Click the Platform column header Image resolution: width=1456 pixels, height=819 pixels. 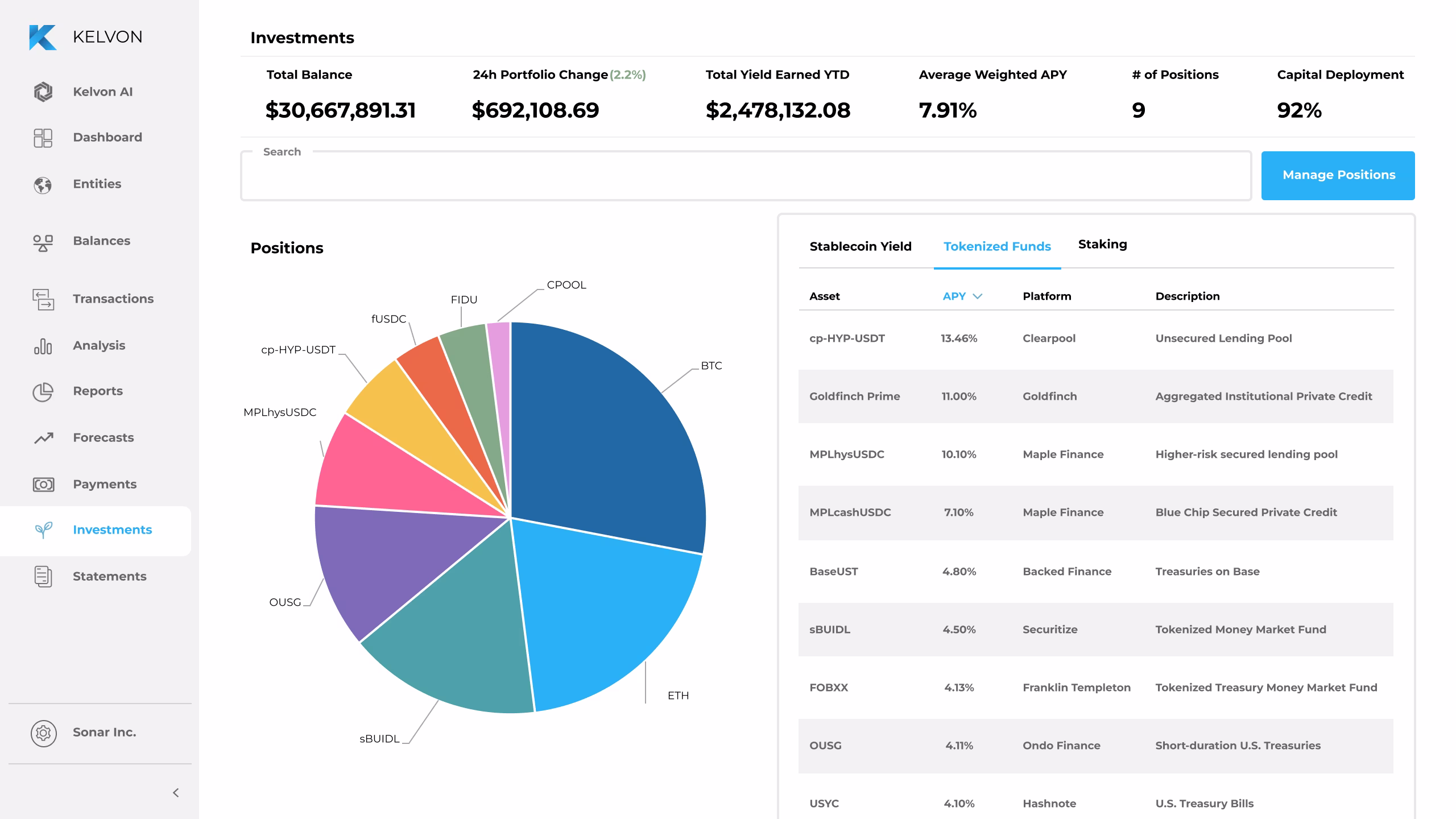(1046, 296)
